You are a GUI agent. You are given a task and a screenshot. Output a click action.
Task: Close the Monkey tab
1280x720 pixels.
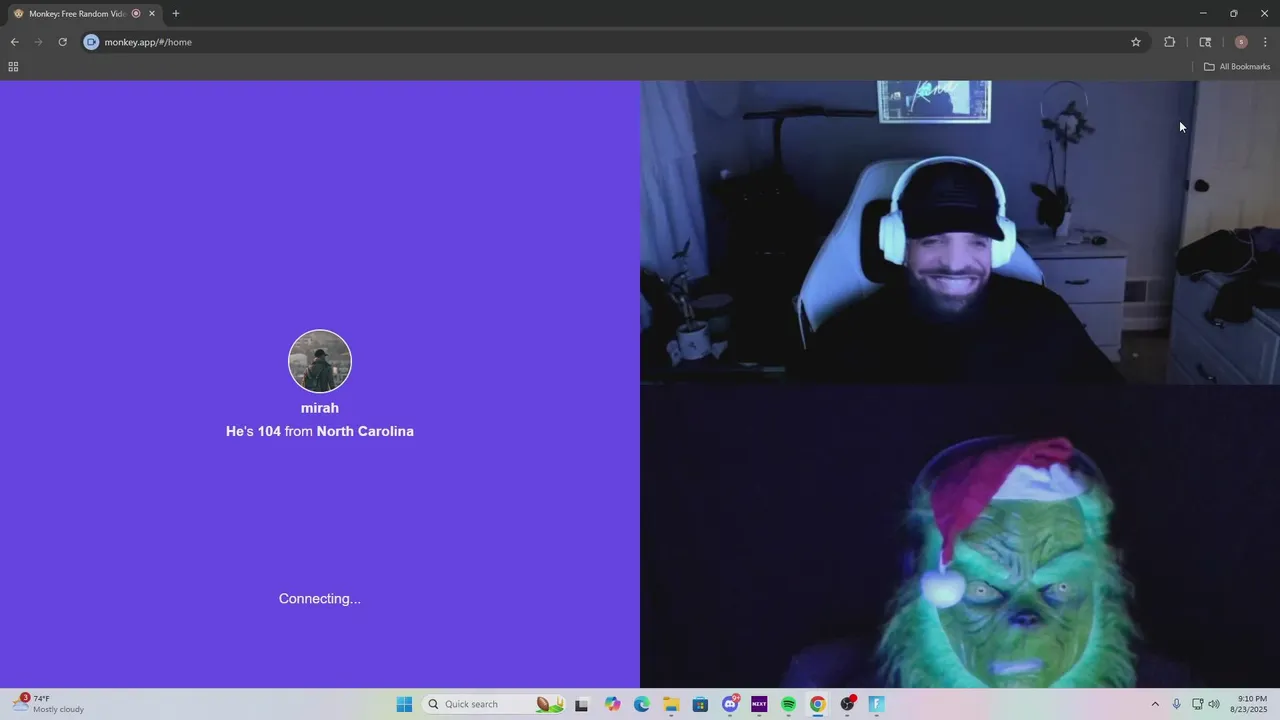click(x=152, y=14)
